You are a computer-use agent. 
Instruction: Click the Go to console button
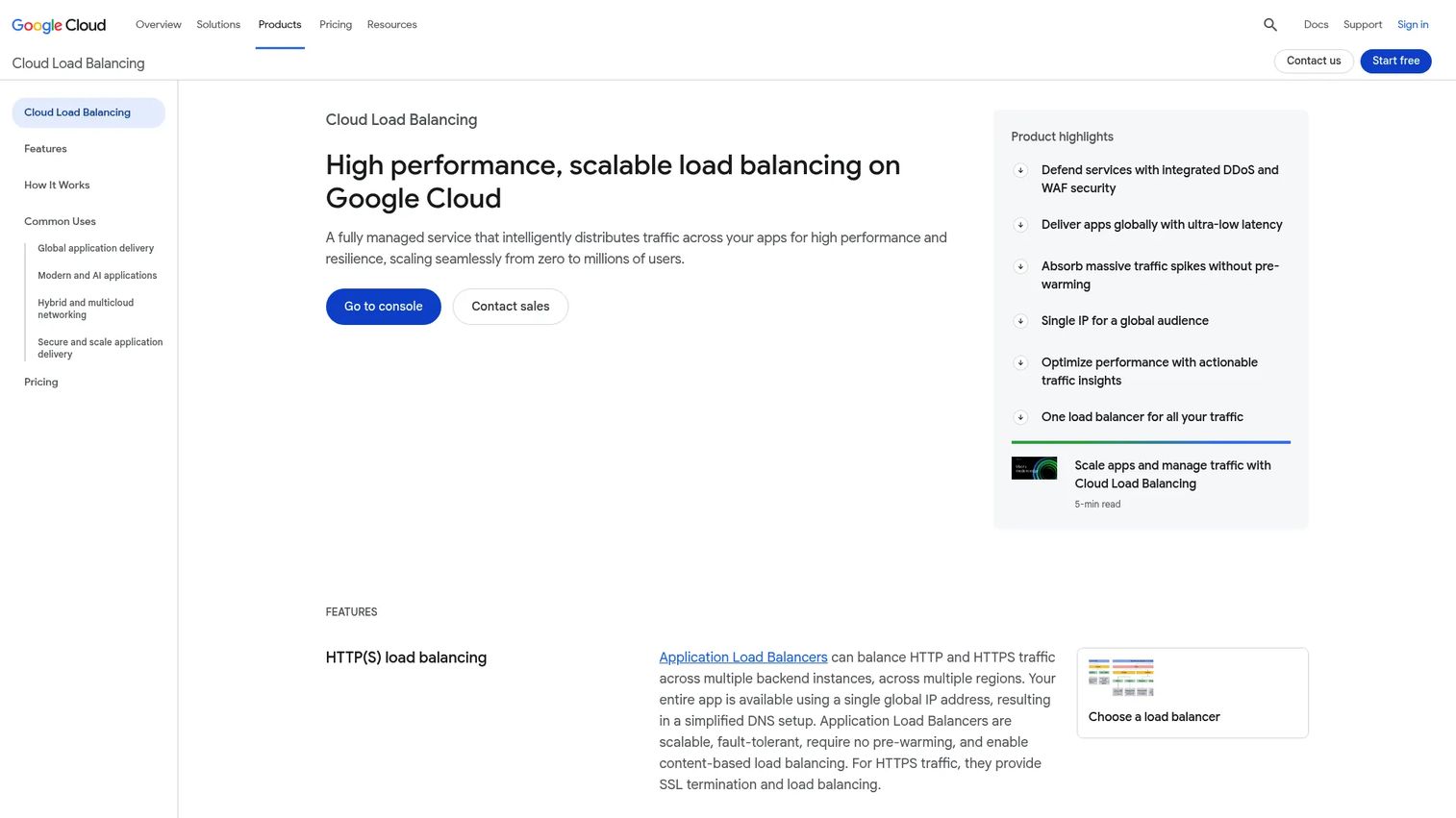point(384,307)
